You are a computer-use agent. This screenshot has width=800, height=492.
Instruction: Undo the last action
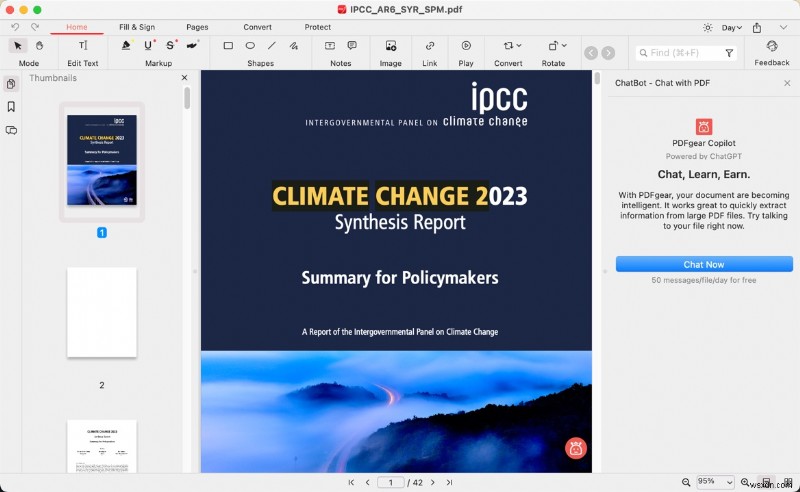click(x=15, y=27)
